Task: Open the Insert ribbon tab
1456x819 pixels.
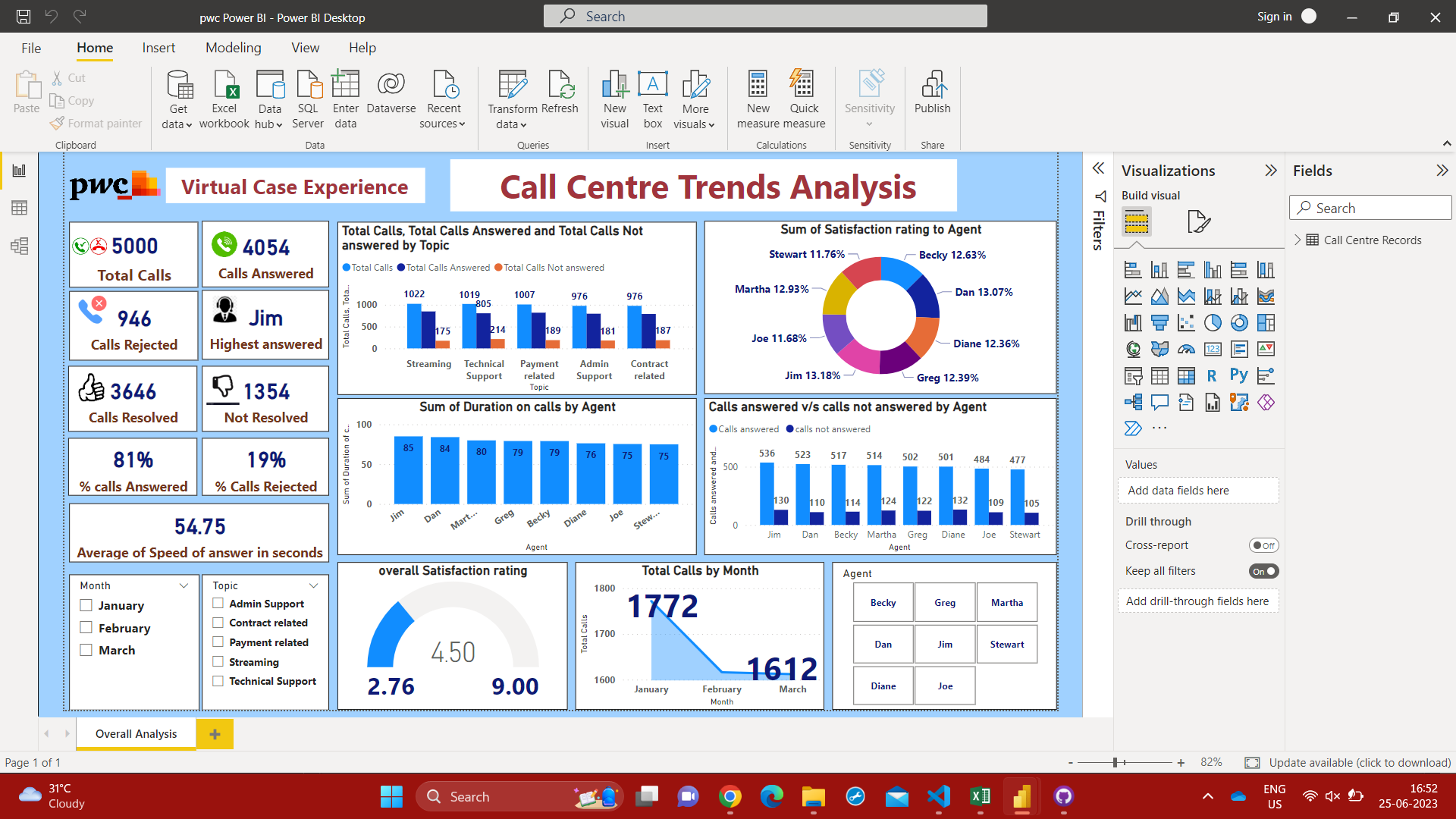Action: [158, 48]
